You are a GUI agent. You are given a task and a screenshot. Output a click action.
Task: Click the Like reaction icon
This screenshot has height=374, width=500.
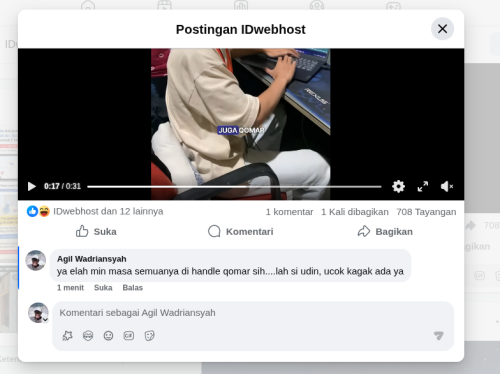[x=32, y=211]
